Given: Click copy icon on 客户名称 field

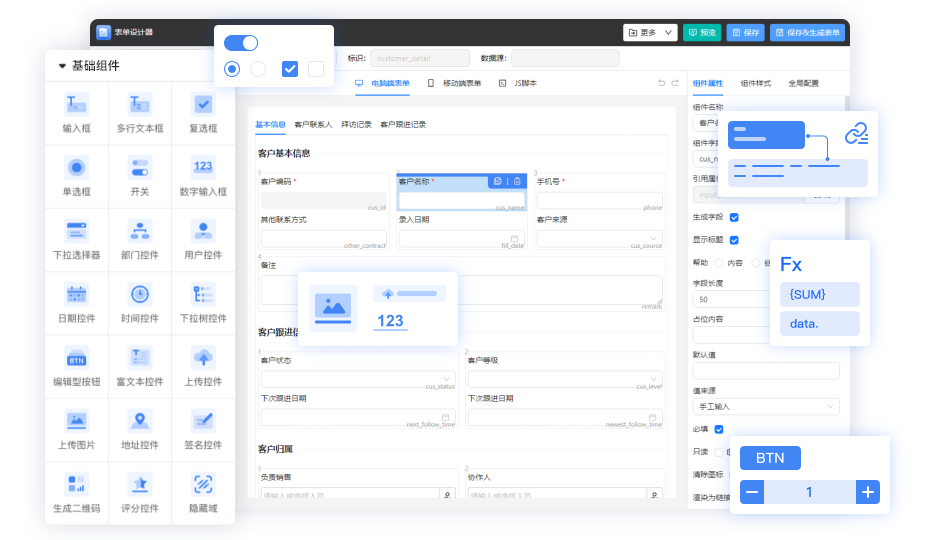Looking at the screenshot, I should 498,181.
